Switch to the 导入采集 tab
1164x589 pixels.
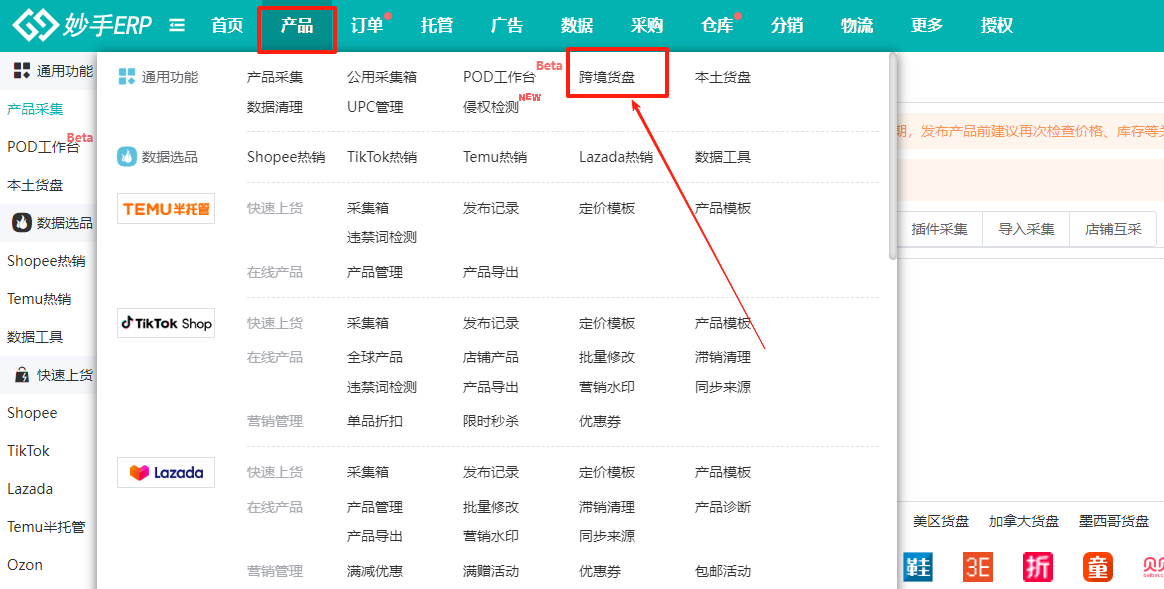pos(1026,229)
